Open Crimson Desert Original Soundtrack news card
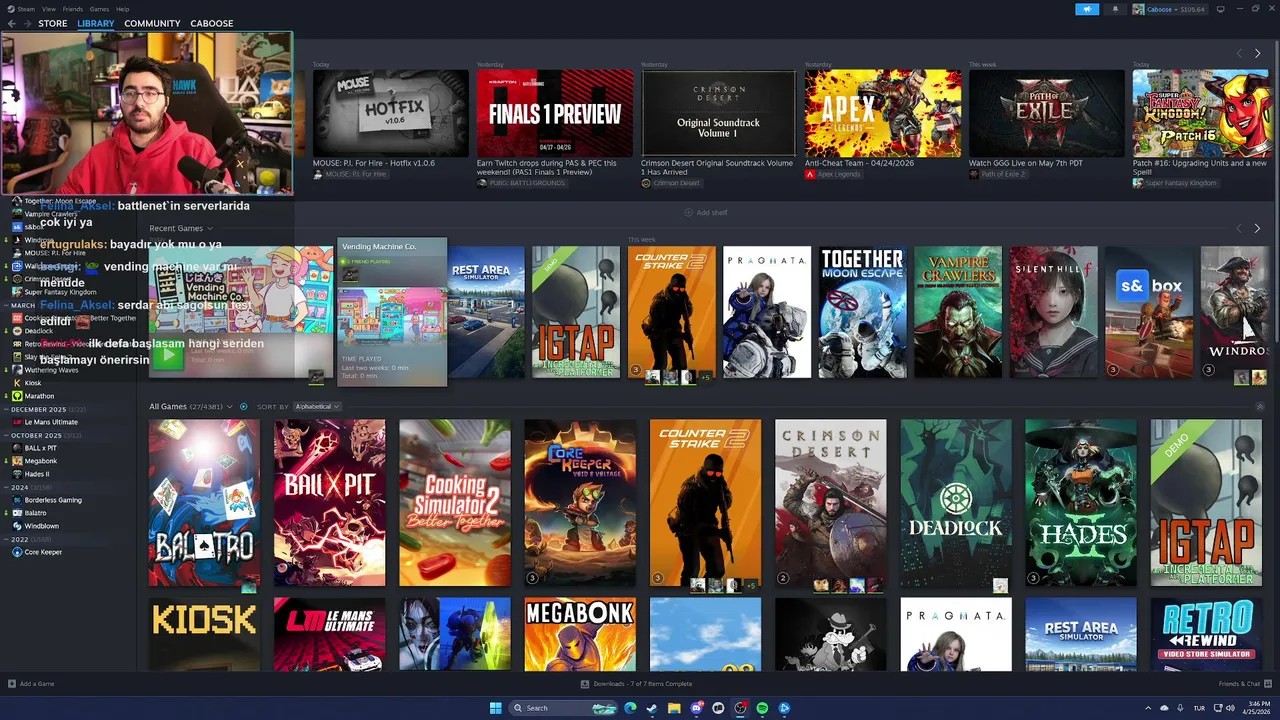The width and height of the screenshot is (1280, 720). (719, 113)
